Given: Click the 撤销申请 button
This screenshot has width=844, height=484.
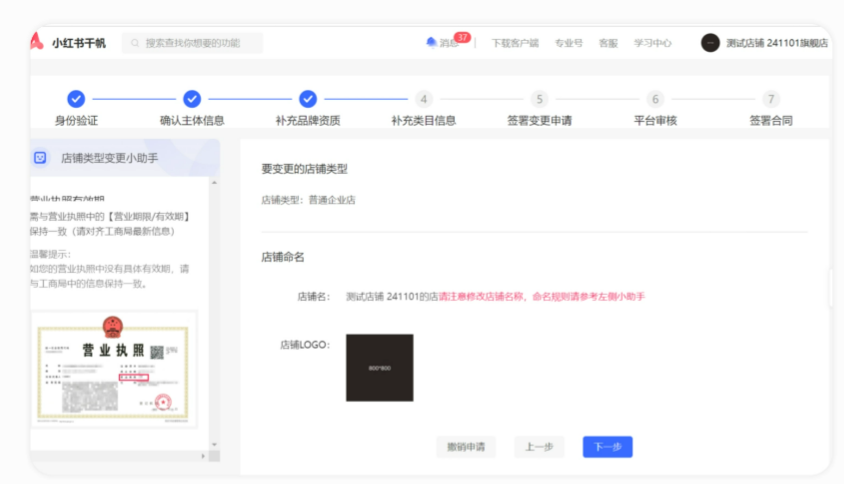Looking at the screenshot, I should coord(466,447).
